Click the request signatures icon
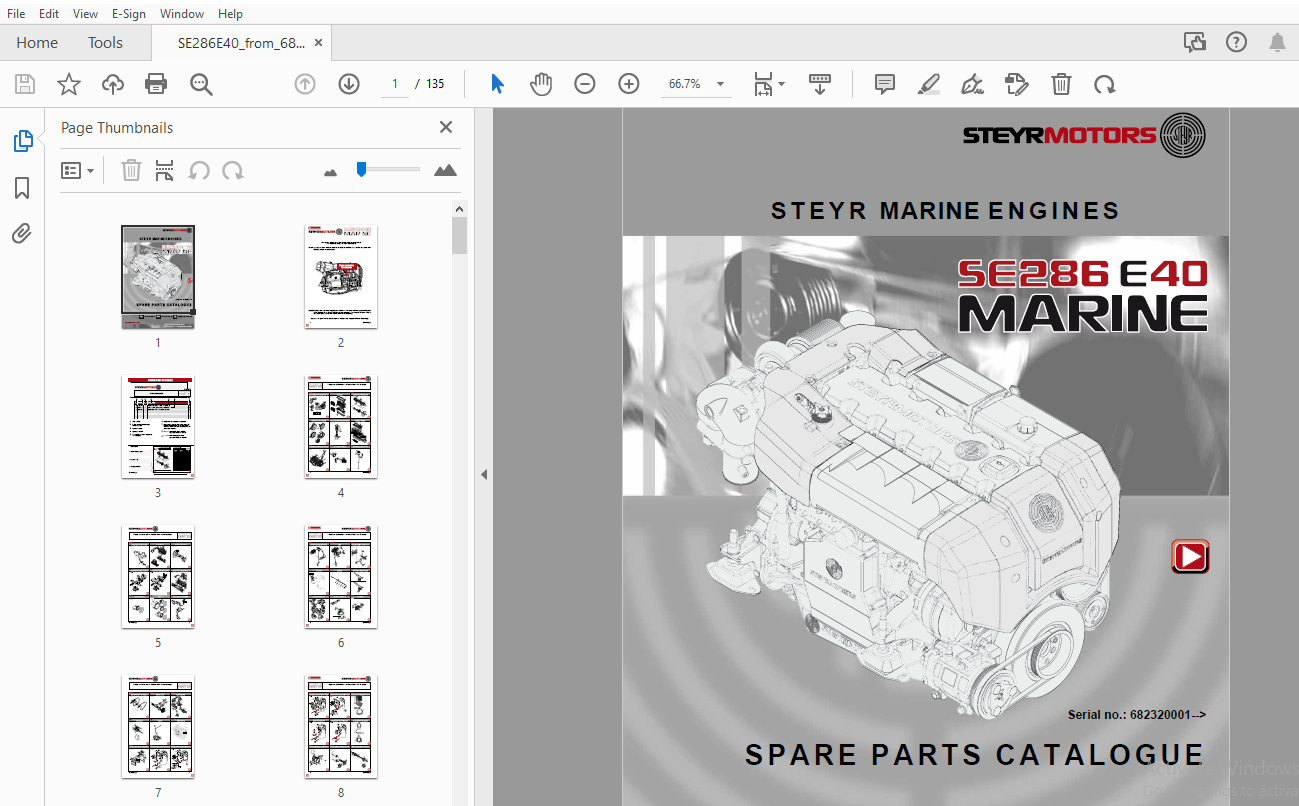Screen dimensions: 1299x806 pos(1017,85)
